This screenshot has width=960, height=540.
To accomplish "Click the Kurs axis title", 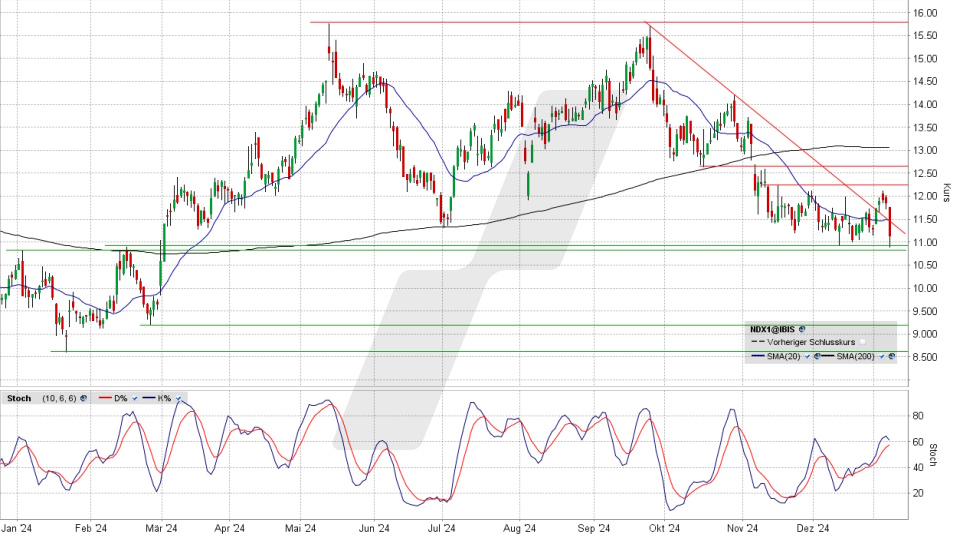I will point(946,193).
